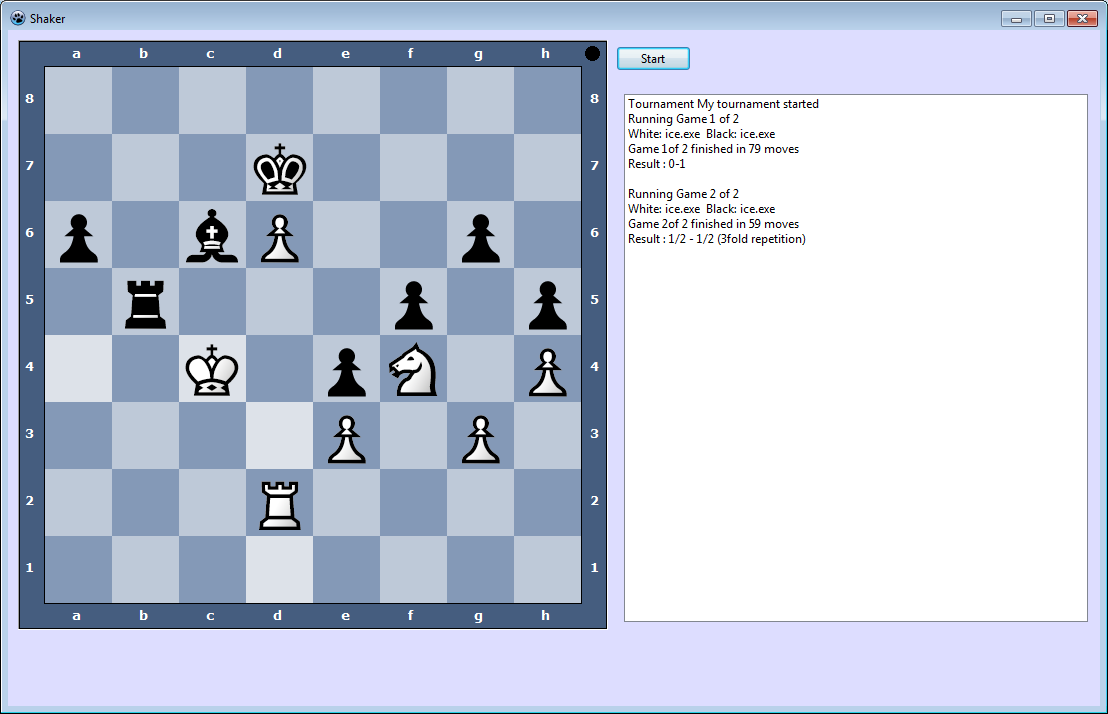
Task: Select the black rook on b5
Action: click(x=145, y=304)
